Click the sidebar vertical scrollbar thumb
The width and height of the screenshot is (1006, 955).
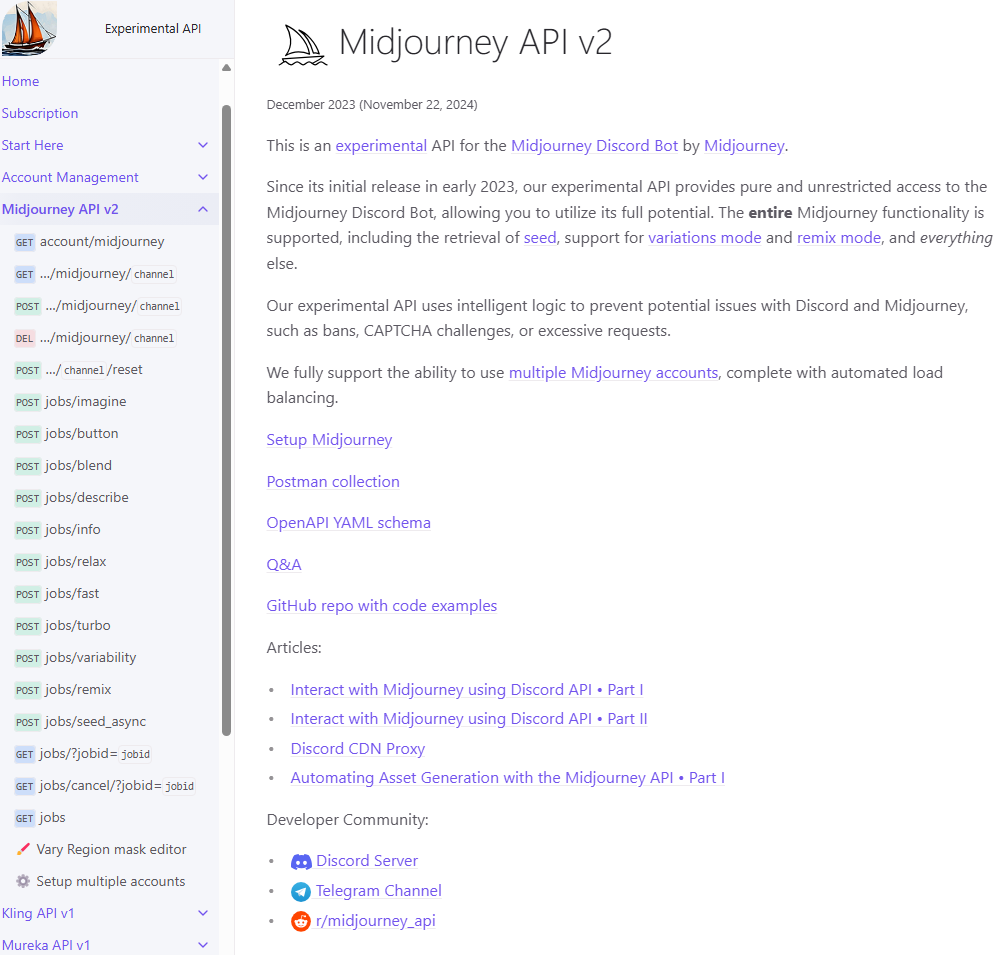point(226,420)
